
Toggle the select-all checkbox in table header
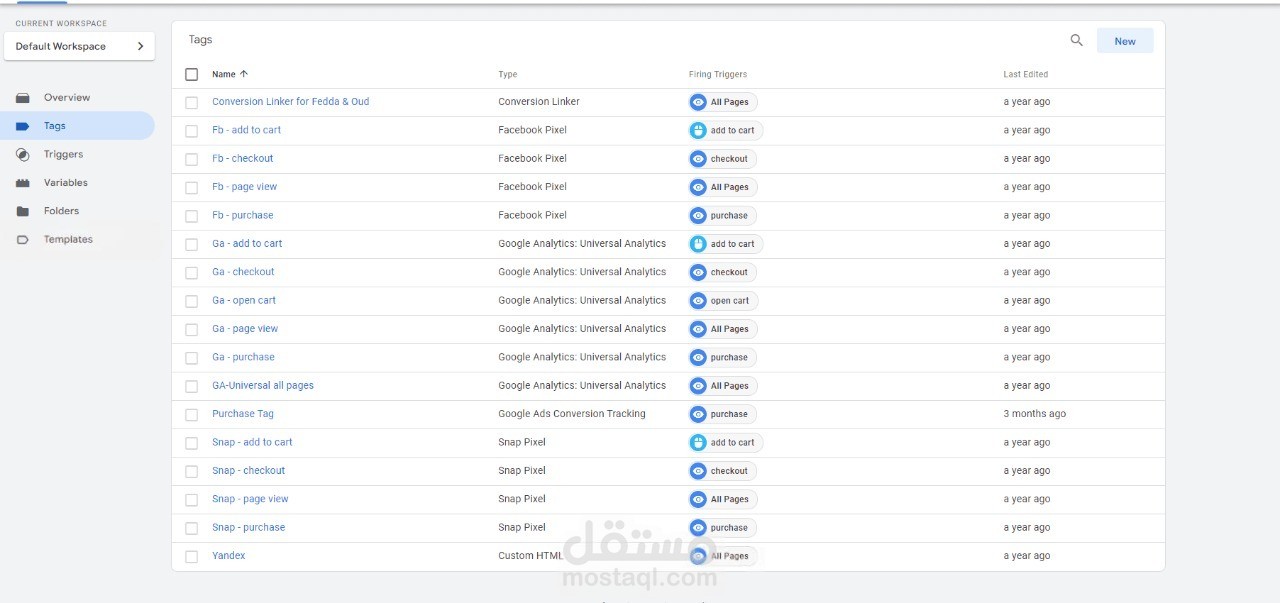pos(192,74)
